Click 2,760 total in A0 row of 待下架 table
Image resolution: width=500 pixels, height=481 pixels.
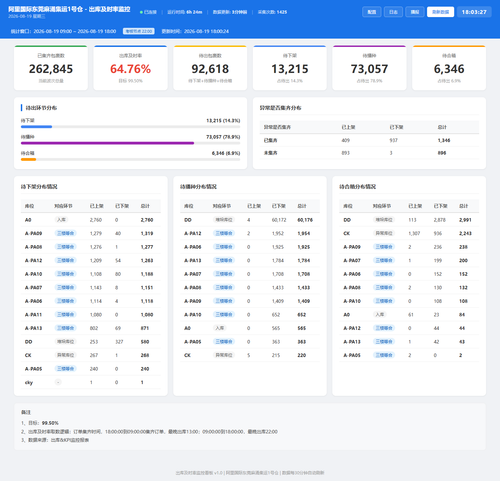[x=147, y=220]
